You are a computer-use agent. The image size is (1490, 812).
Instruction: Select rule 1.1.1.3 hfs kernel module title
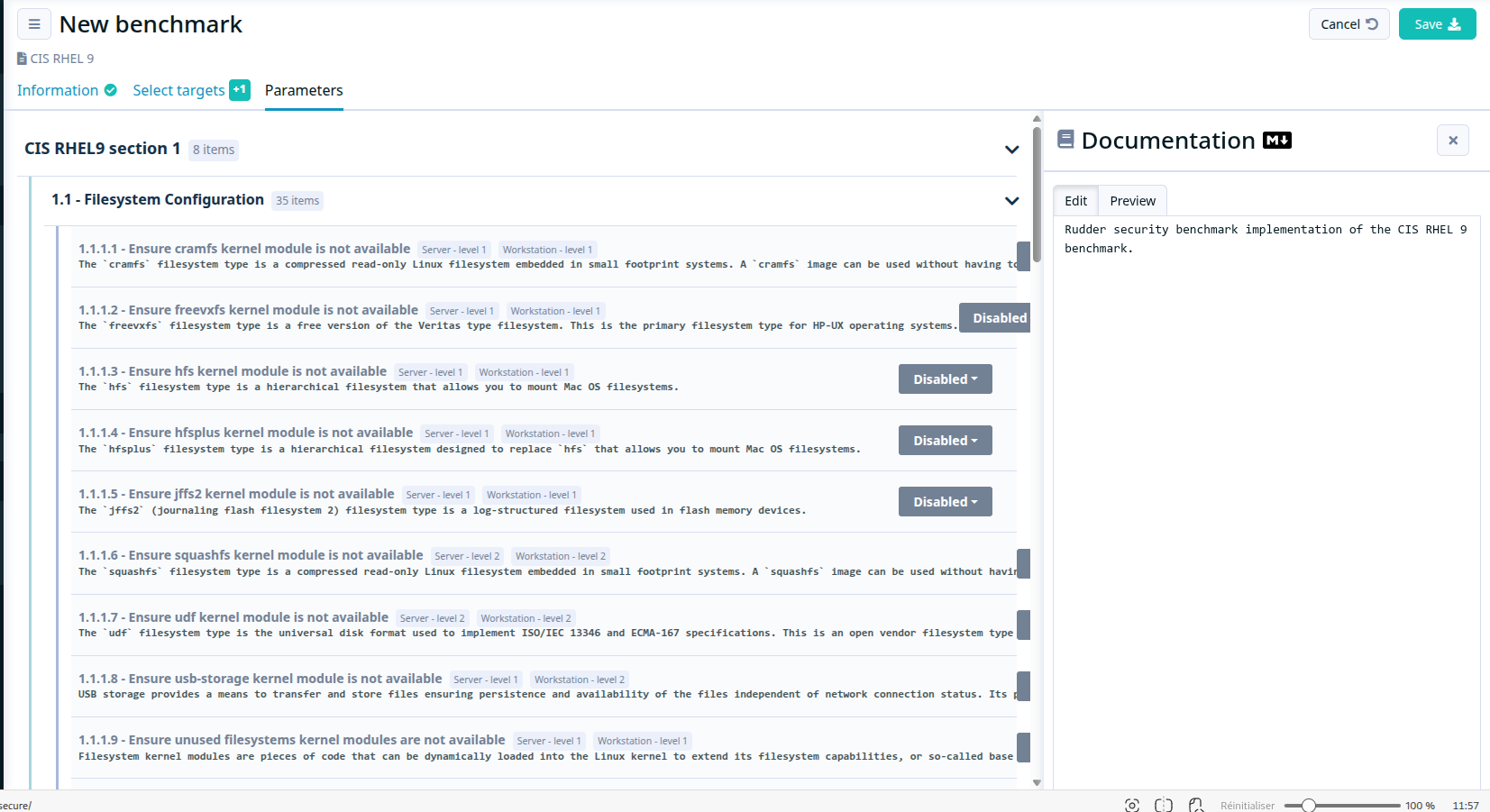click(x=233, y=371)
